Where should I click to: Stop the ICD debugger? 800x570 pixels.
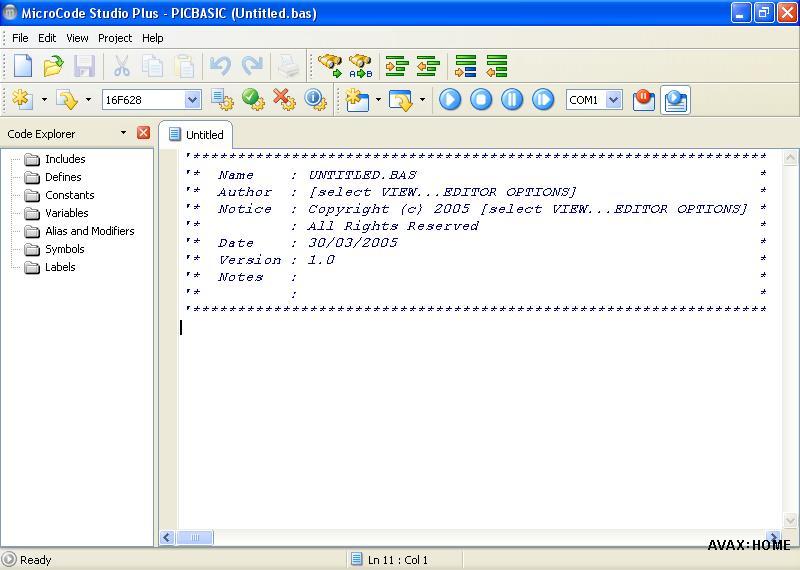coord(481,99)
